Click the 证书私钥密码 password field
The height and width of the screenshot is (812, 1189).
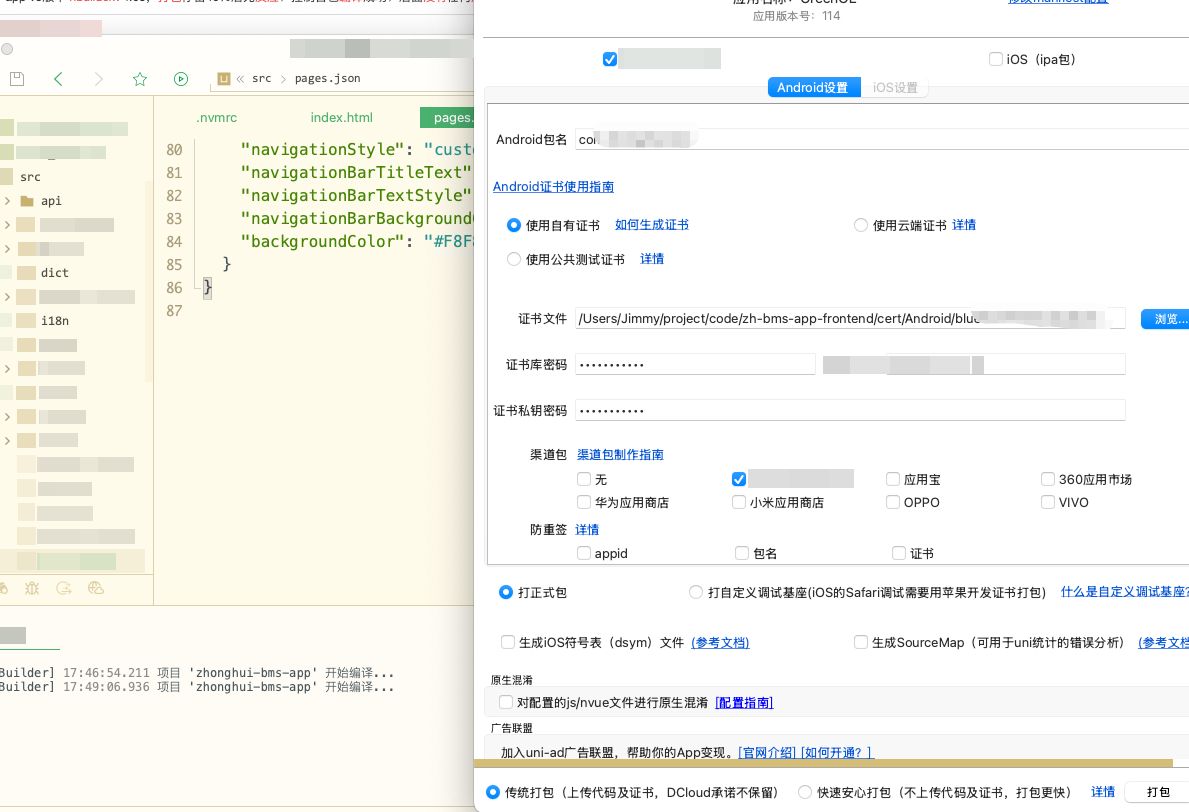850,411
